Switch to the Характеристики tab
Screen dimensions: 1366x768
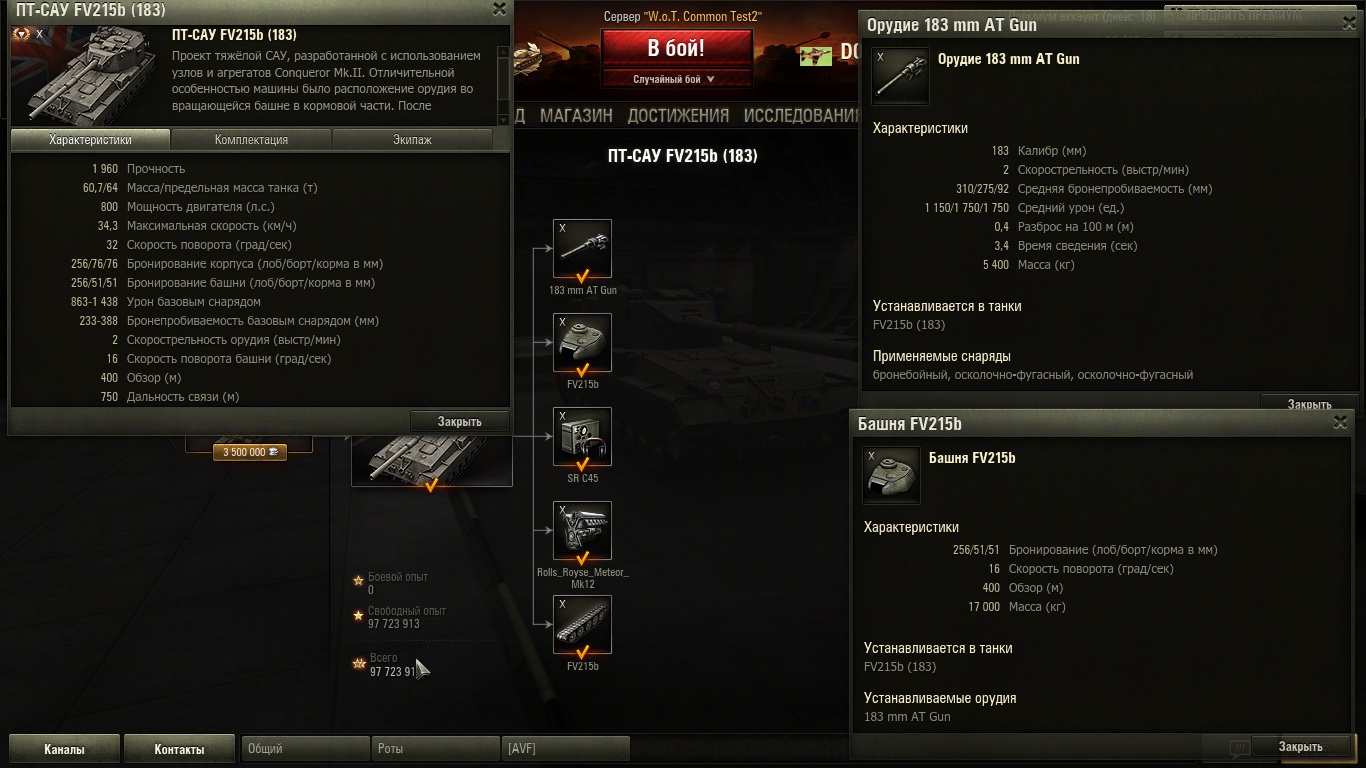(90, 140)
